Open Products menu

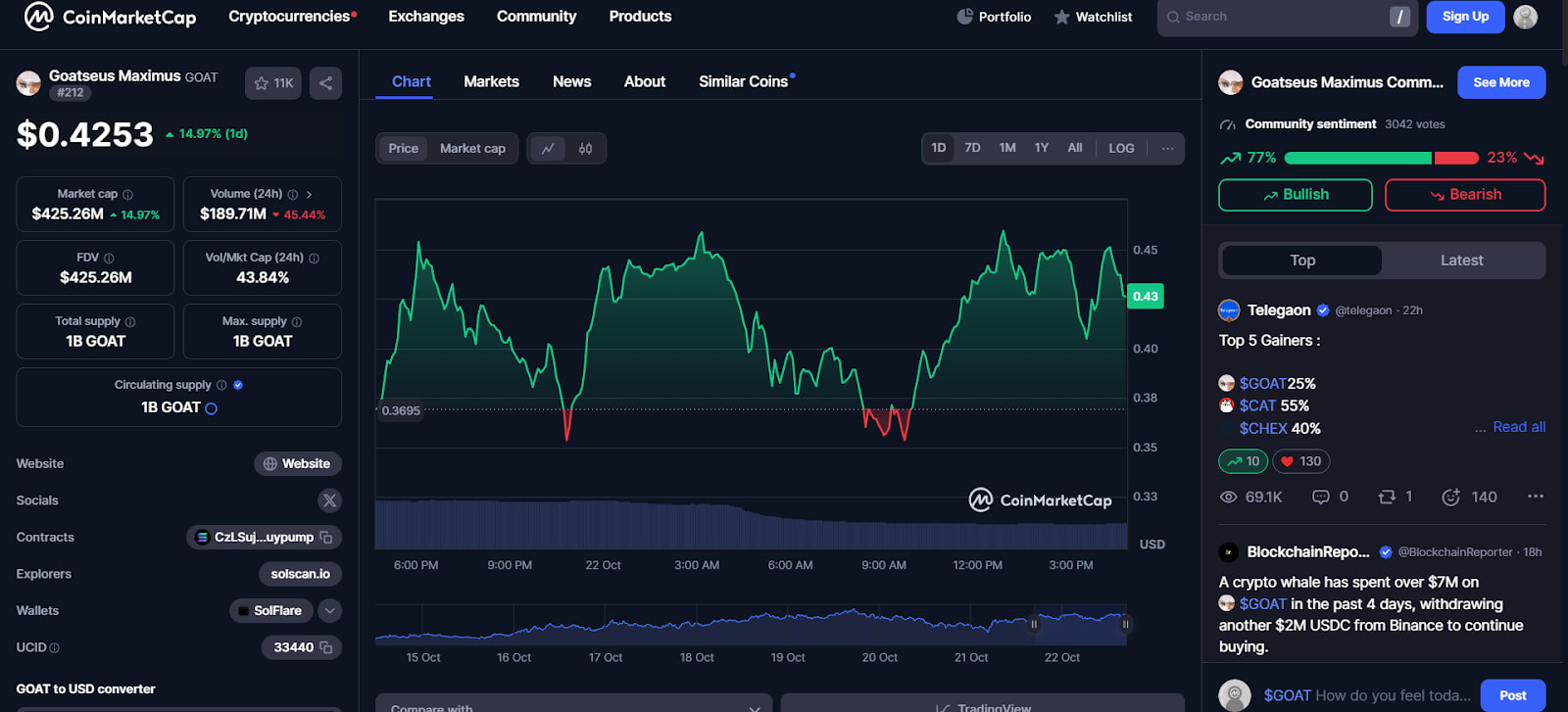point(640,17)
